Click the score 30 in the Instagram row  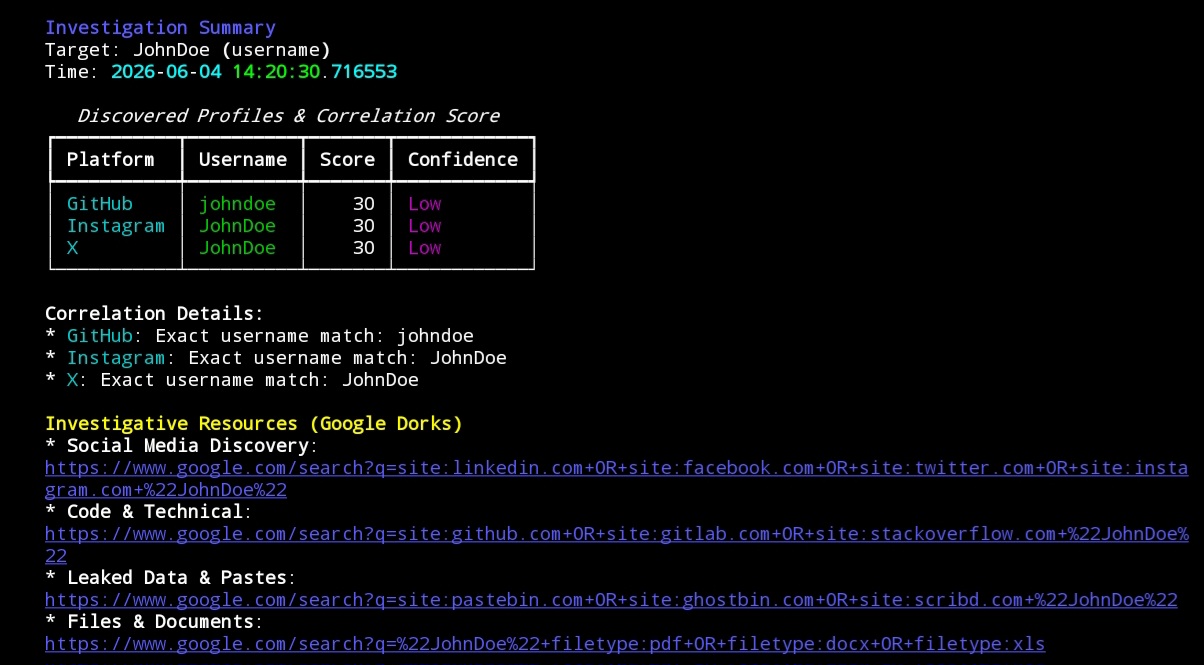tap(364, 226)
